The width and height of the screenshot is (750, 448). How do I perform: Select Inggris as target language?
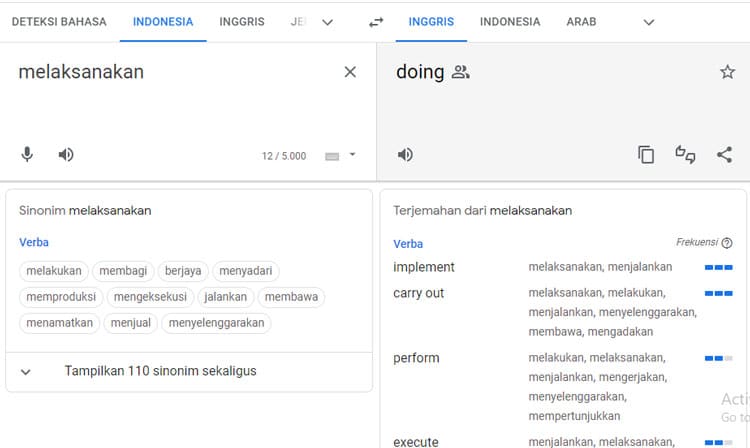pyautogui.click(x=431, y=22)
